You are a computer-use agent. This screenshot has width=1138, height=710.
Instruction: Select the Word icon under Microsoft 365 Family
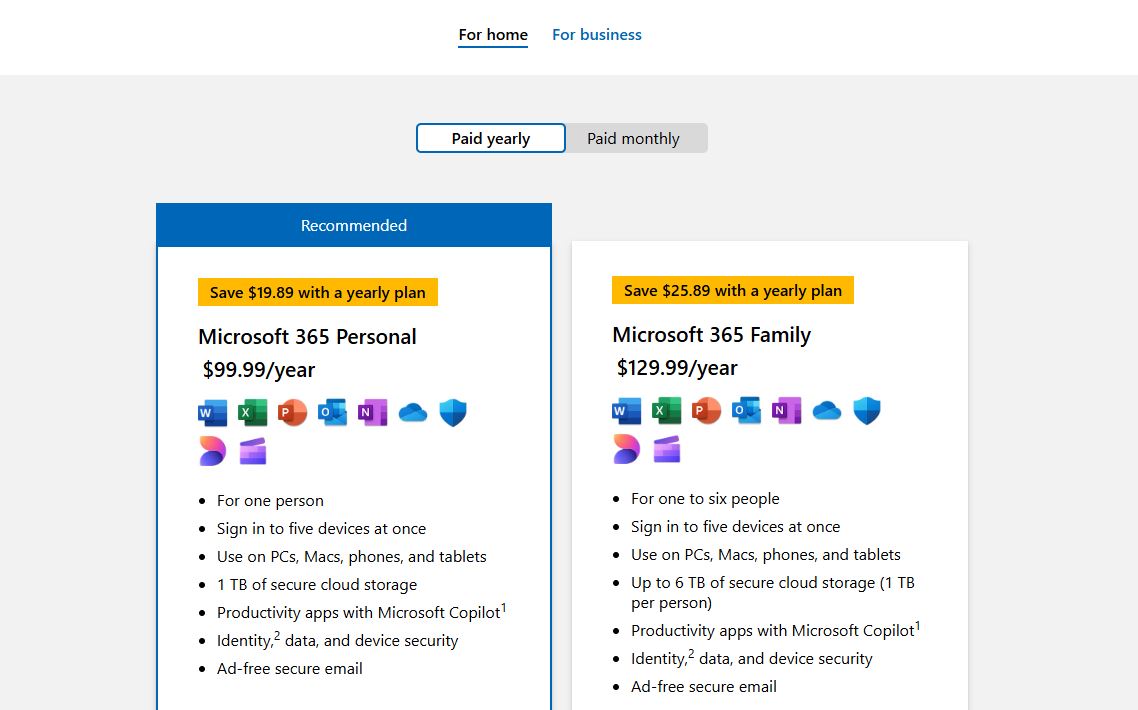pyautogui.click(x=626, y=410)
